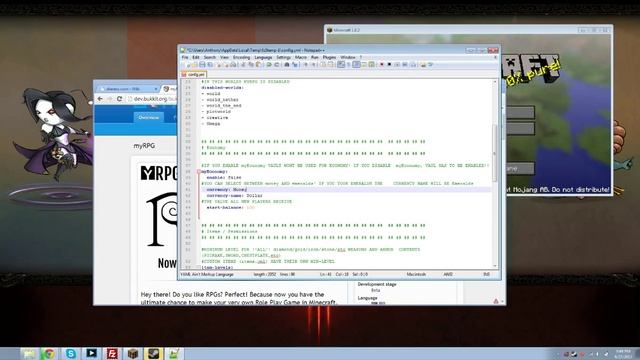This screenshot has width=640, height=360.
Task: Click the Print icon in Notepad++ toolbar
Action: tap(233, 64)
